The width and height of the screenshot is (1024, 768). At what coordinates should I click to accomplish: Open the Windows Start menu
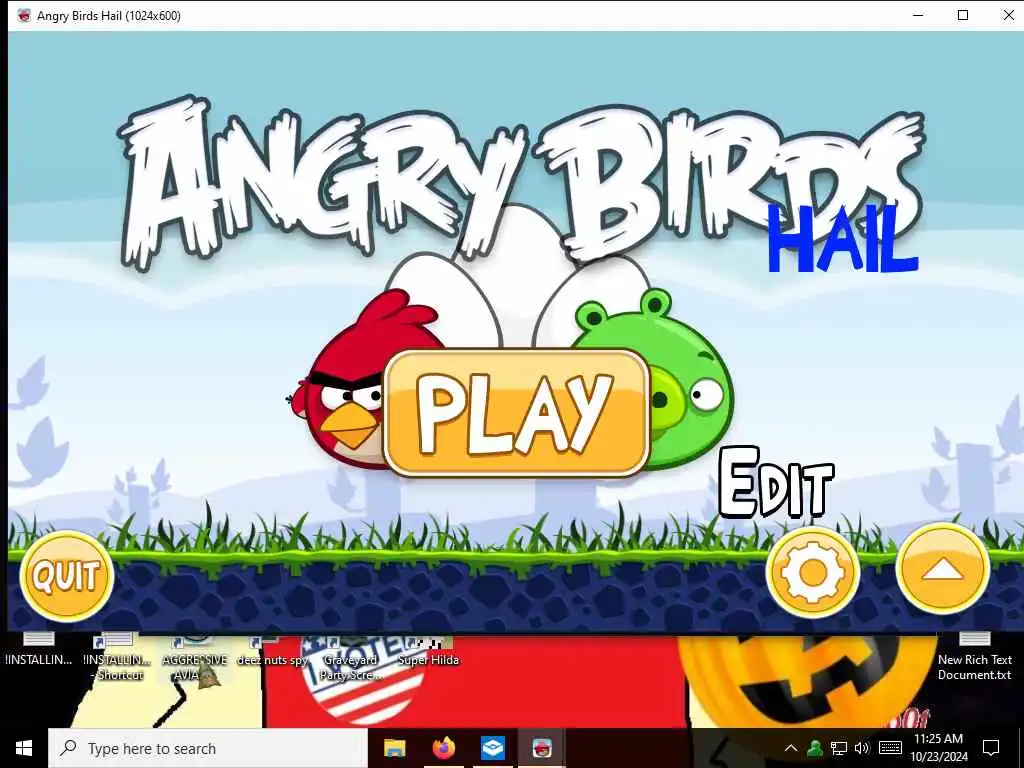24,748
